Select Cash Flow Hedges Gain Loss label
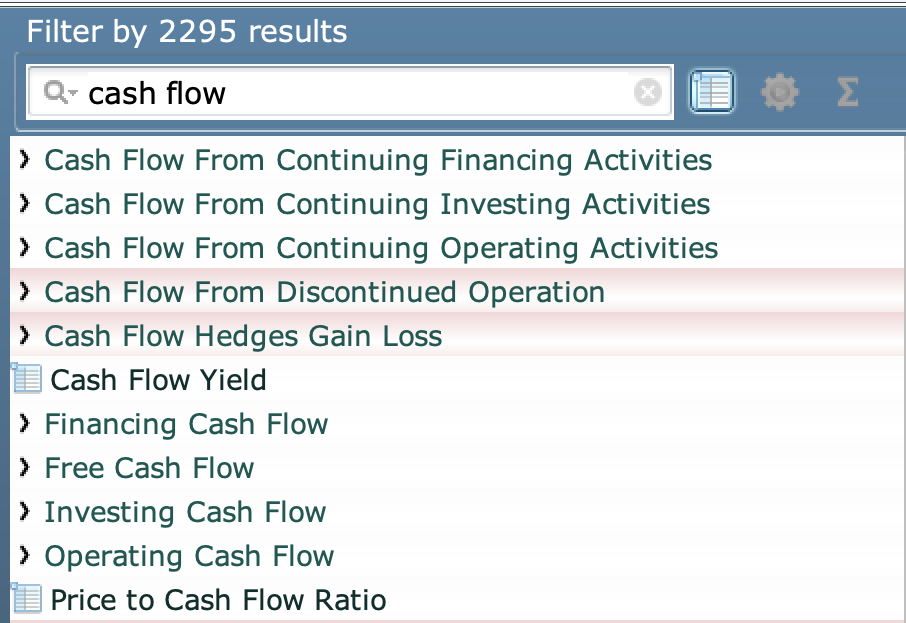 243,336
